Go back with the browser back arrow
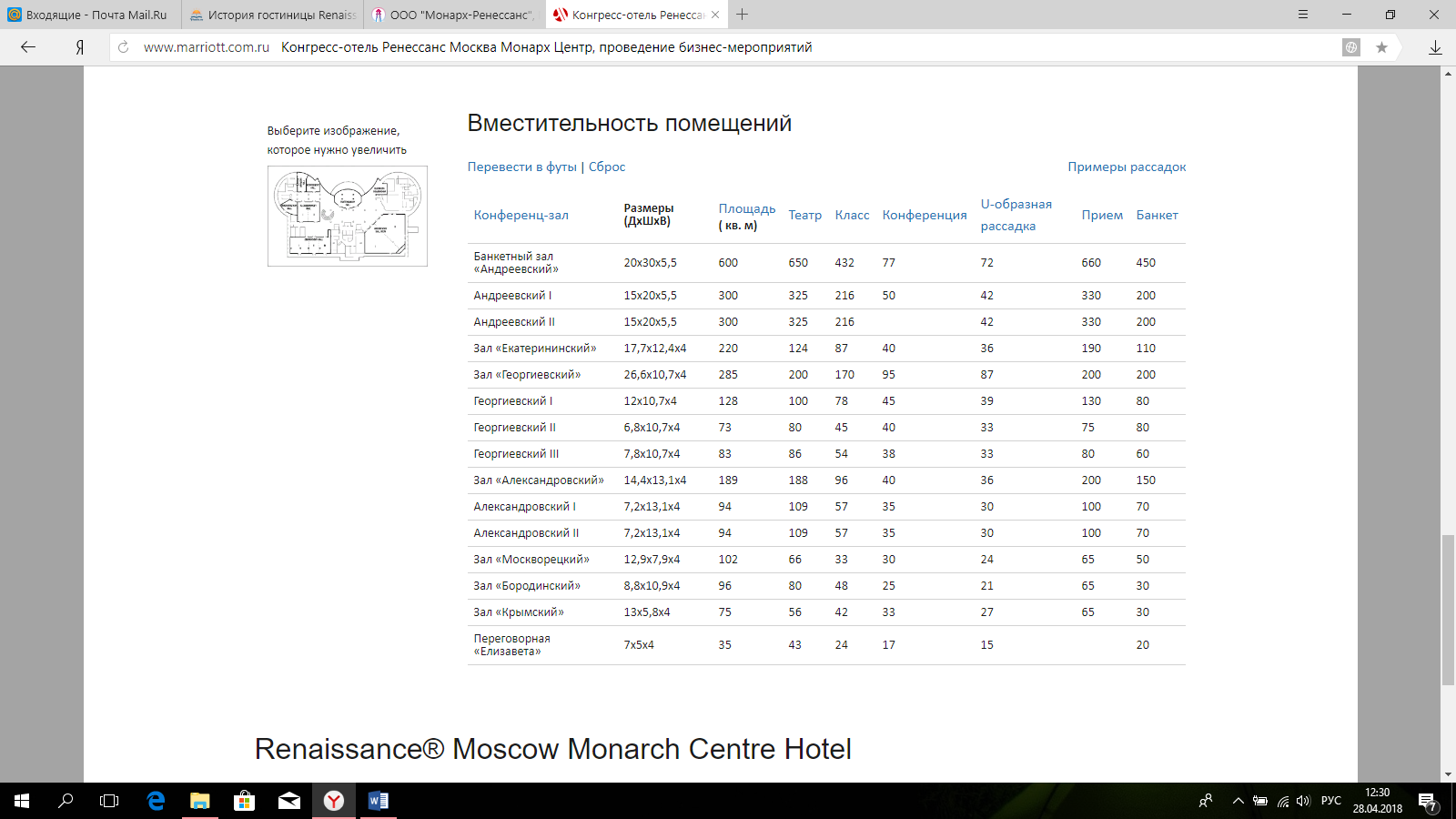Image resolution: width=1456 pixels, height=819 pixels. point(28,47)
